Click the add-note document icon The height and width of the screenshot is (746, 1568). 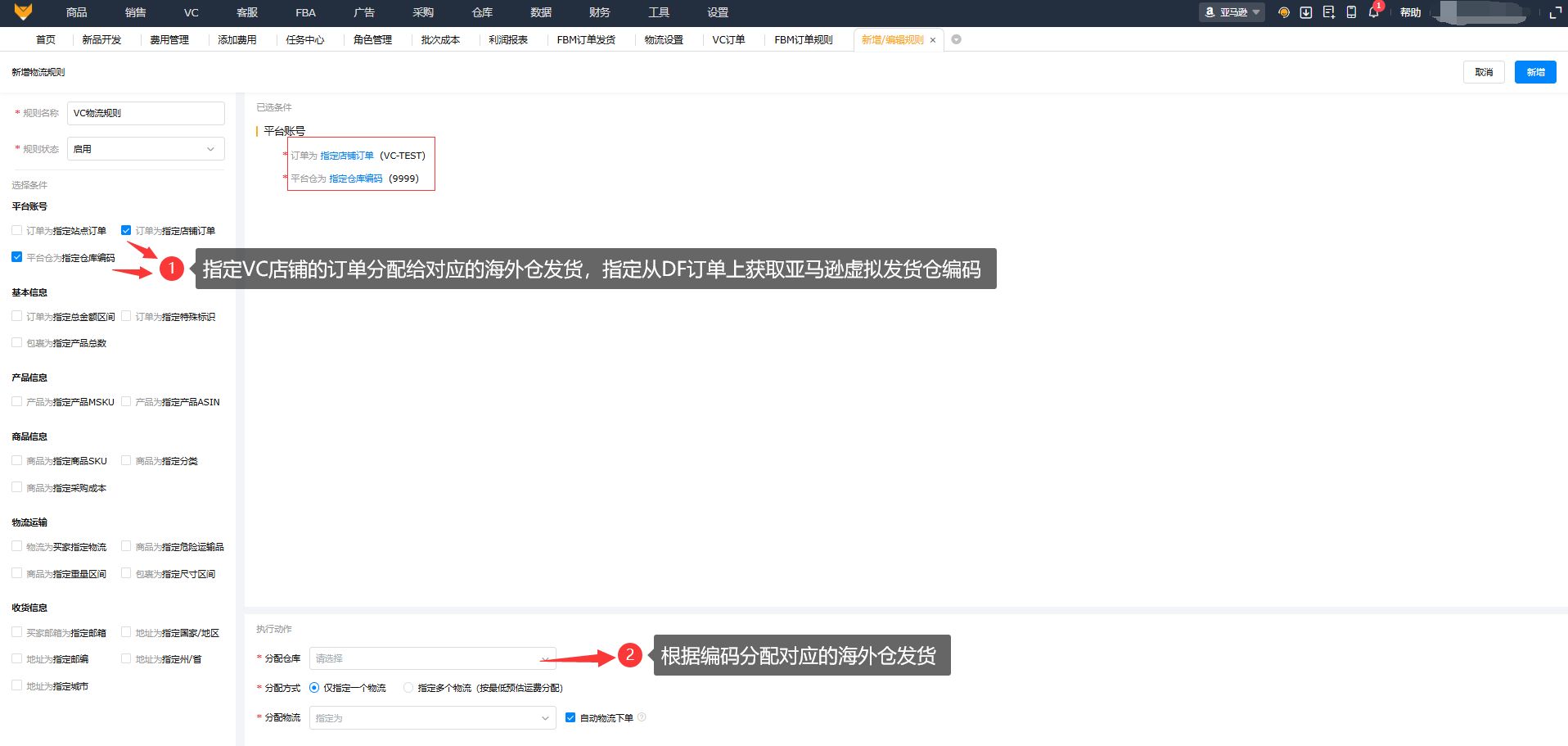[1328, 12]
